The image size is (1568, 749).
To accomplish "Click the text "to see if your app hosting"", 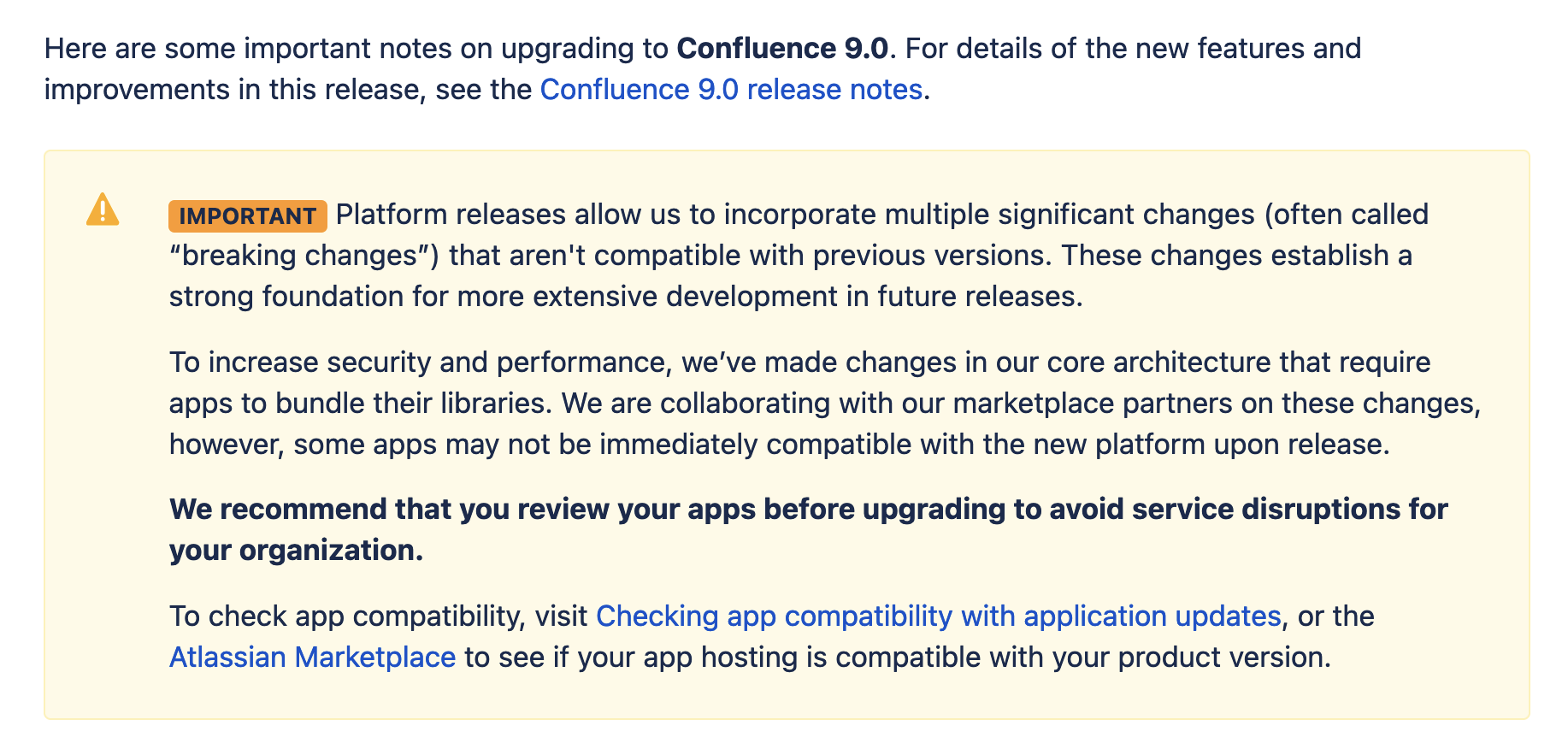I will pyautogui.click(x=645, y=658).
